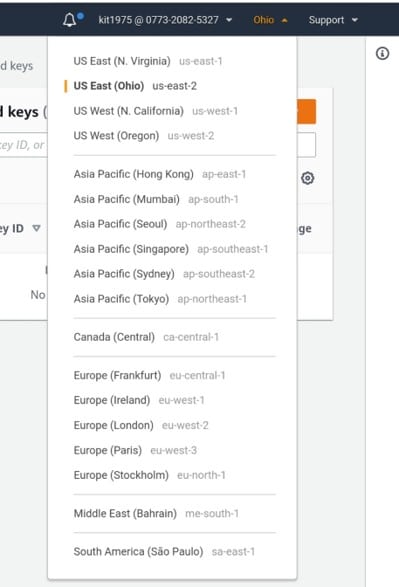Select Canada (Central) region
The height and width of the screenshot is (587, 399).
click(x=146, y=337)
